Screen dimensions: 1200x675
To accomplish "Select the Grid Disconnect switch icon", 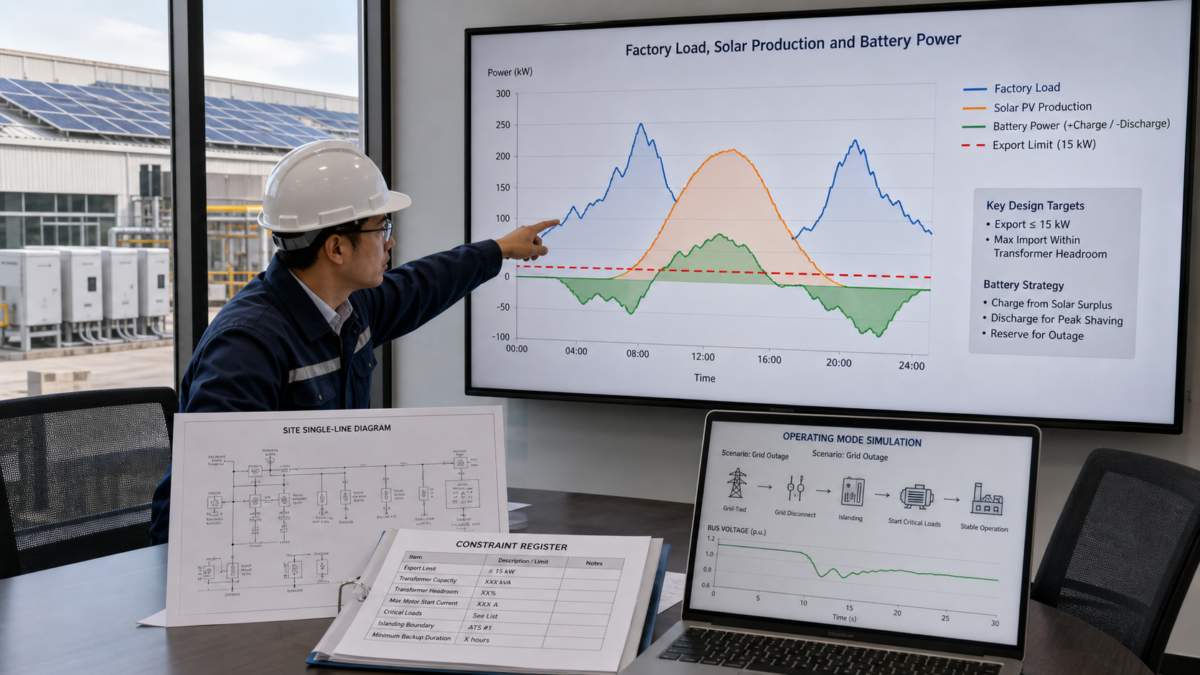I will (795, 487).
